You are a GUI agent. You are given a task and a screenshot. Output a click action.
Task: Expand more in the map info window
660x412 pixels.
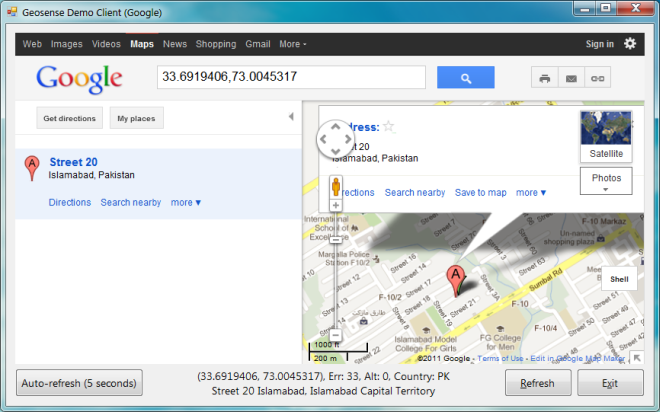pos(531,192)
